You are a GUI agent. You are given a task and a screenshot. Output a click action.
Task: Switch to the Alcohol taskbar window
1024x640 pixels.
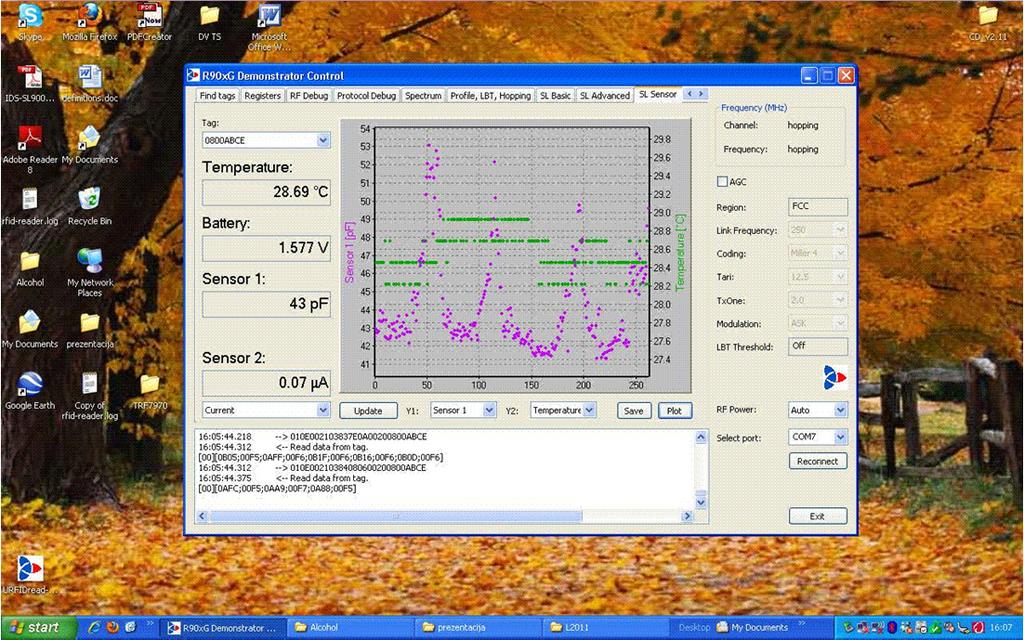tap(351, 628)
